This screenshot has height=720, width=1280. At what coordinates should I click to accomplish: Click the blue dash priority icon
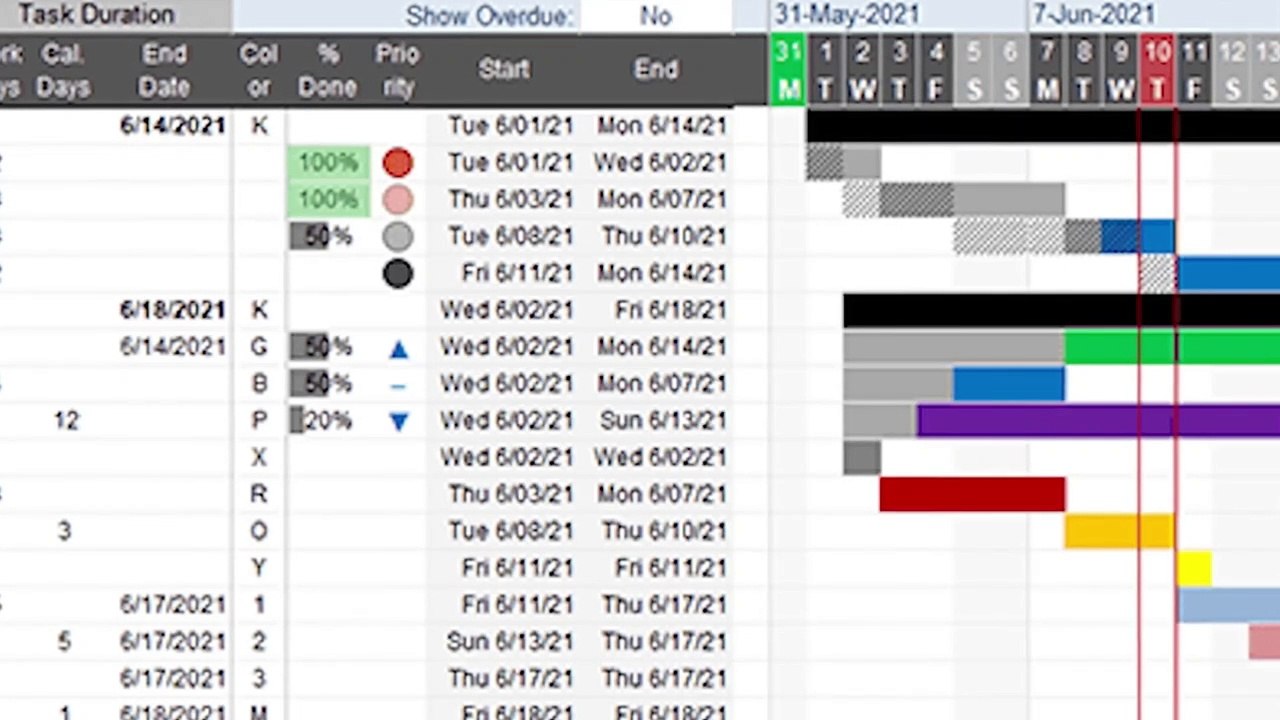click(398, 385)
